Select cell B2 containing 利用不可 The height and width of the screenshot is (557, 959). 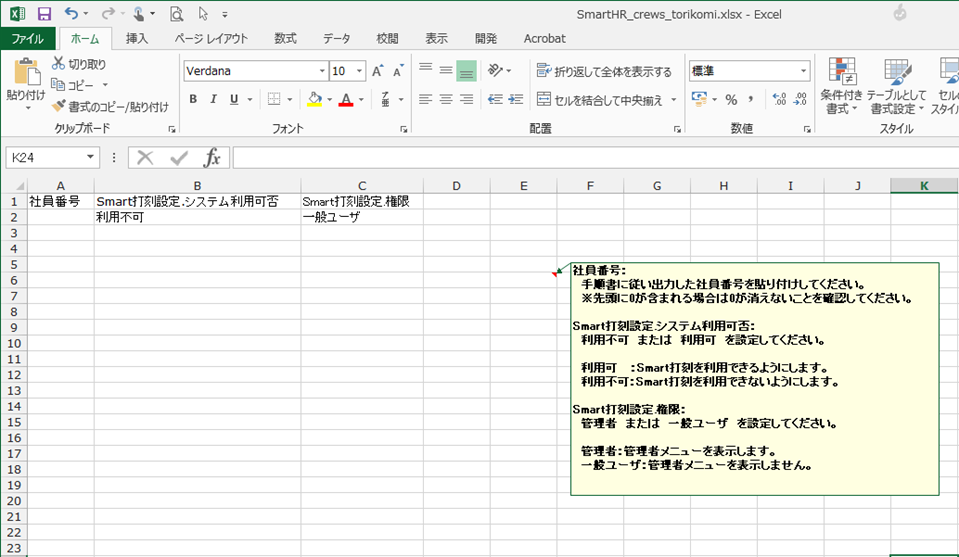pyautogui.click(x=197, y=217)
